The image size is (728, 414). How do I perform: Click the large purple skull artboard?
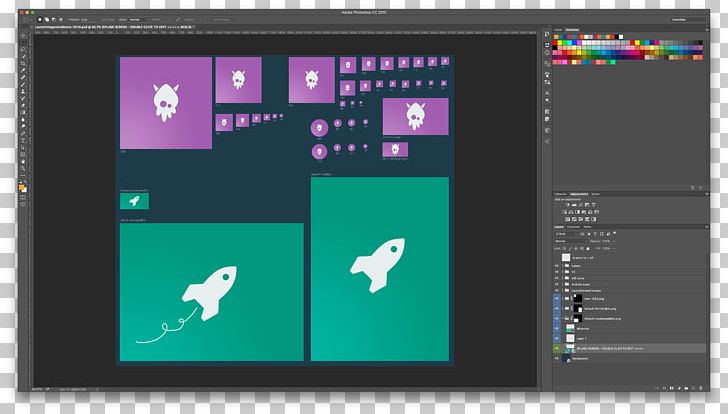coord(165,103)
